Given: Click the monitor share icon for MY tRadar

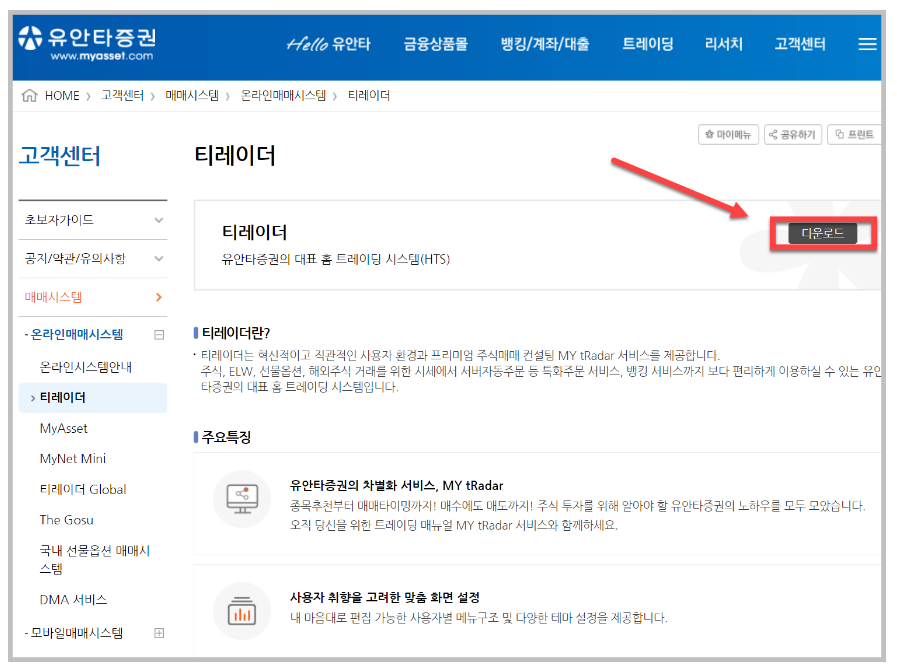Looking at the screenshot, I should click(242, 499).
